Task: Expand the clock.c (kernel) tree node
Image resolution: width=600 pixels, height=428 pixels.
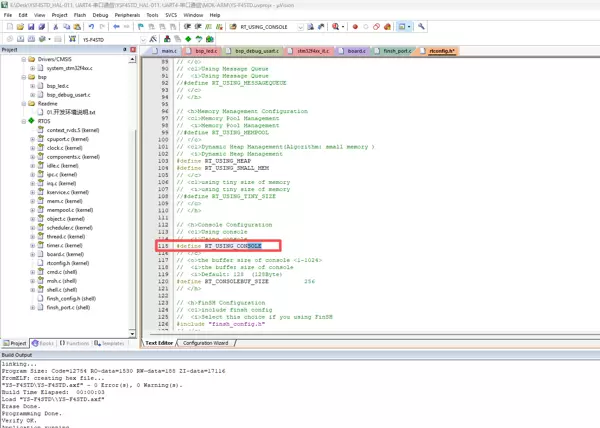Action: point(33,148)
